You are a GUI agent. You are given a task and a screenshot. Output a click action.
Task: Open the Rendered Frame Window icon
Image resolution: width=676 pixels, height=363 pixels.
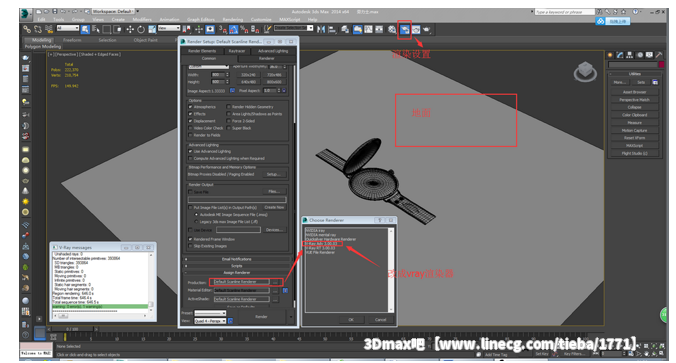tap(416, 29)
